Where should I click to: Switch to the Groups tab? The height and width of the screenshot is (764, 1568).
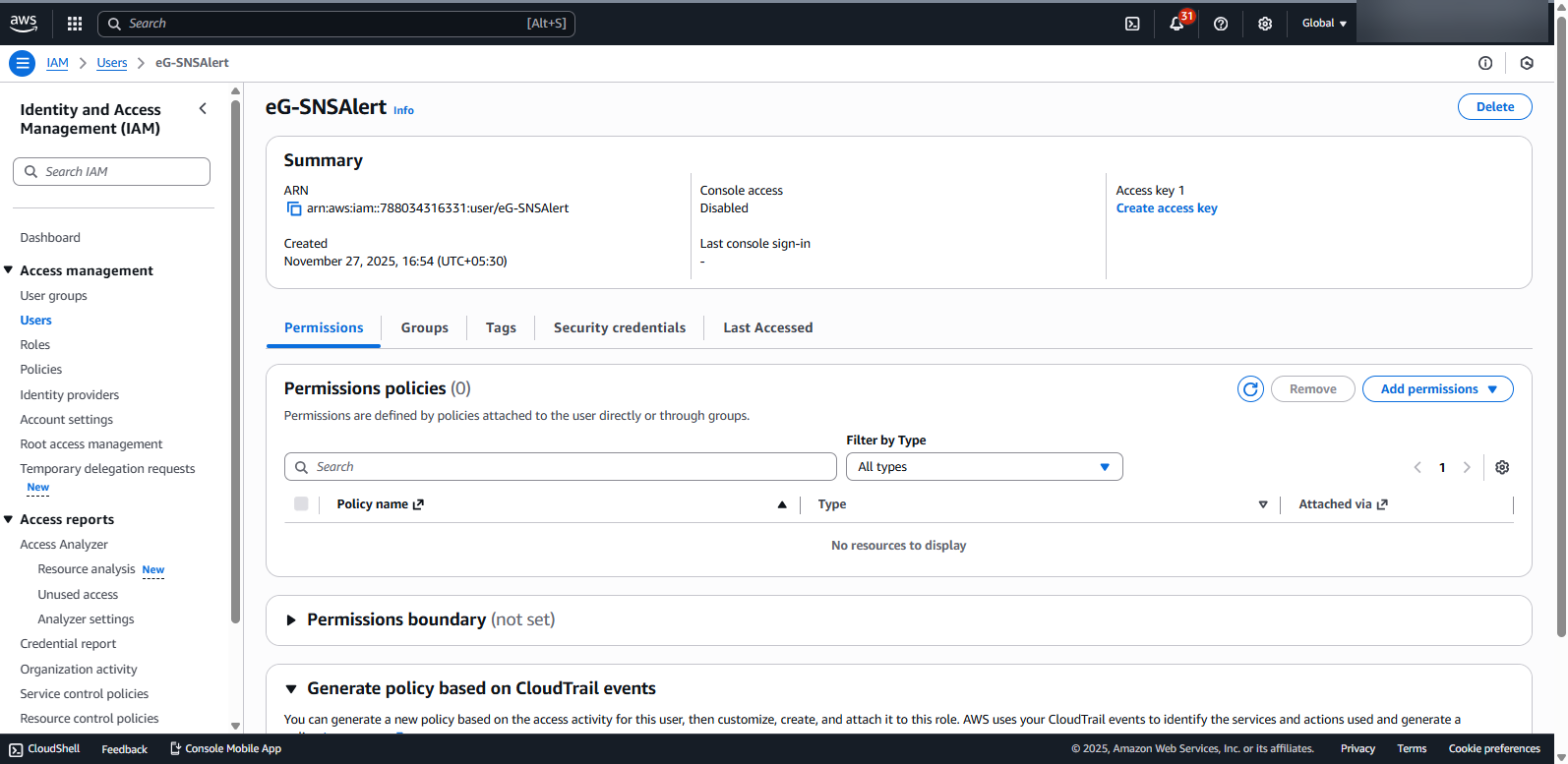[x=424, y=328]
